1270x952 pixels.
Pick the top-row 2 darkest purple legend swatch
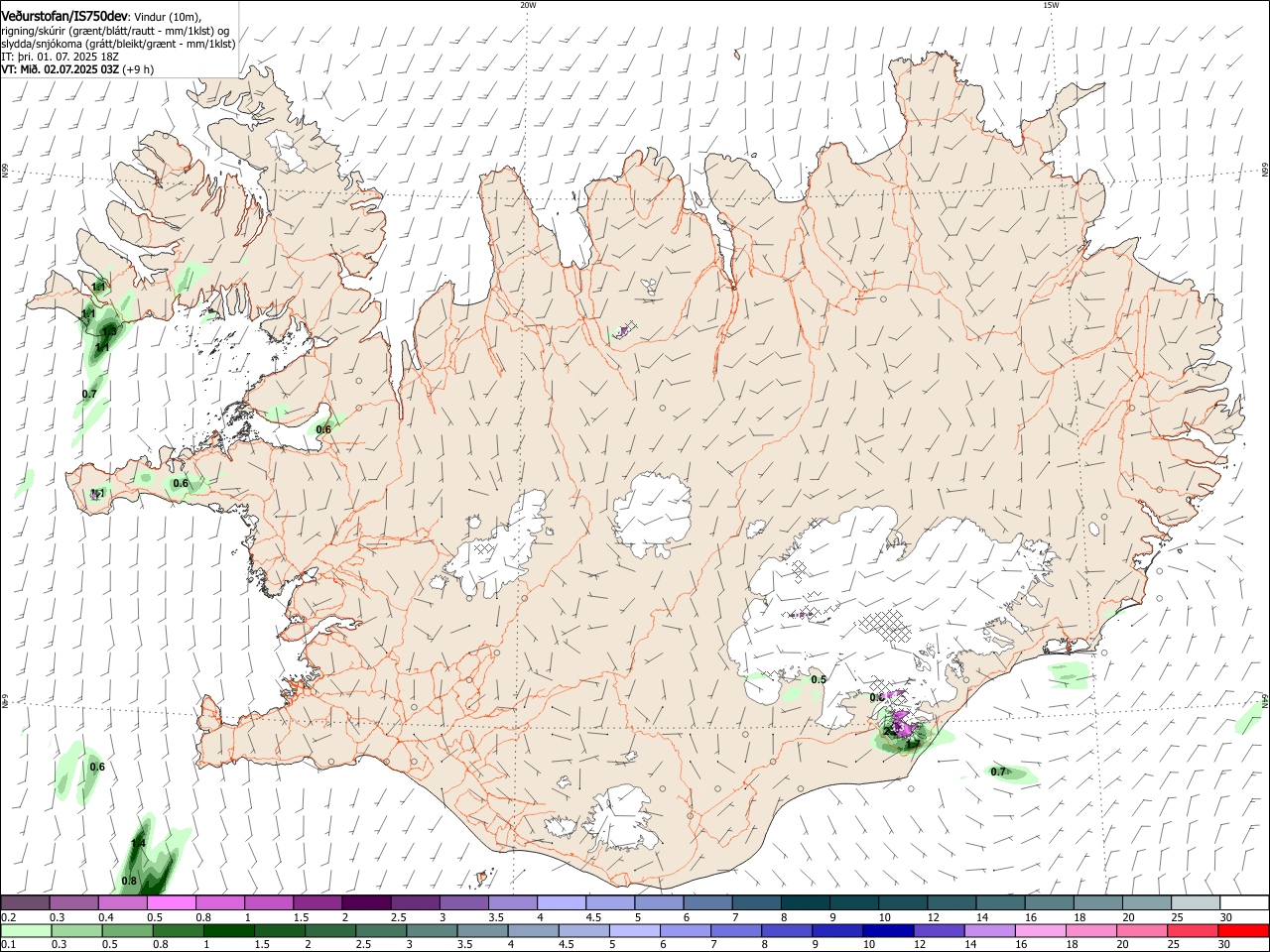(365, 903)
